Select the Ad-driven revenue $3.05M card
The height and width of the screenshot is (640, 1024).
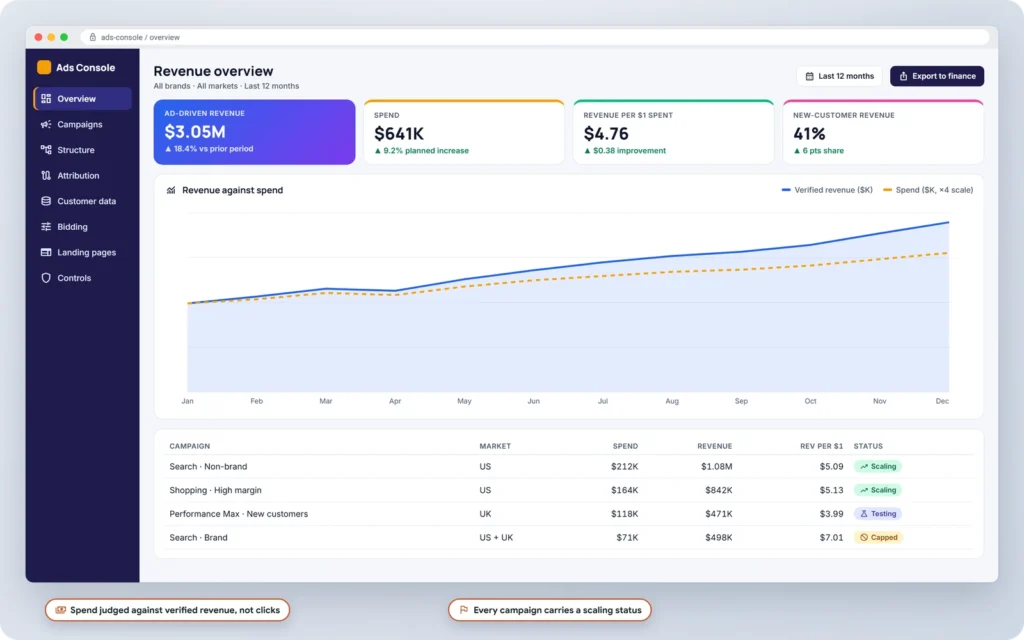click(254, 132)
